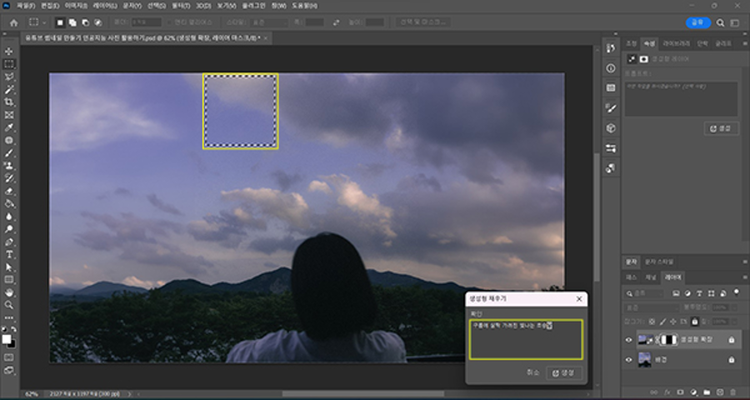
Task: Open the 파일 menu
Action: (x=26, y=6)
